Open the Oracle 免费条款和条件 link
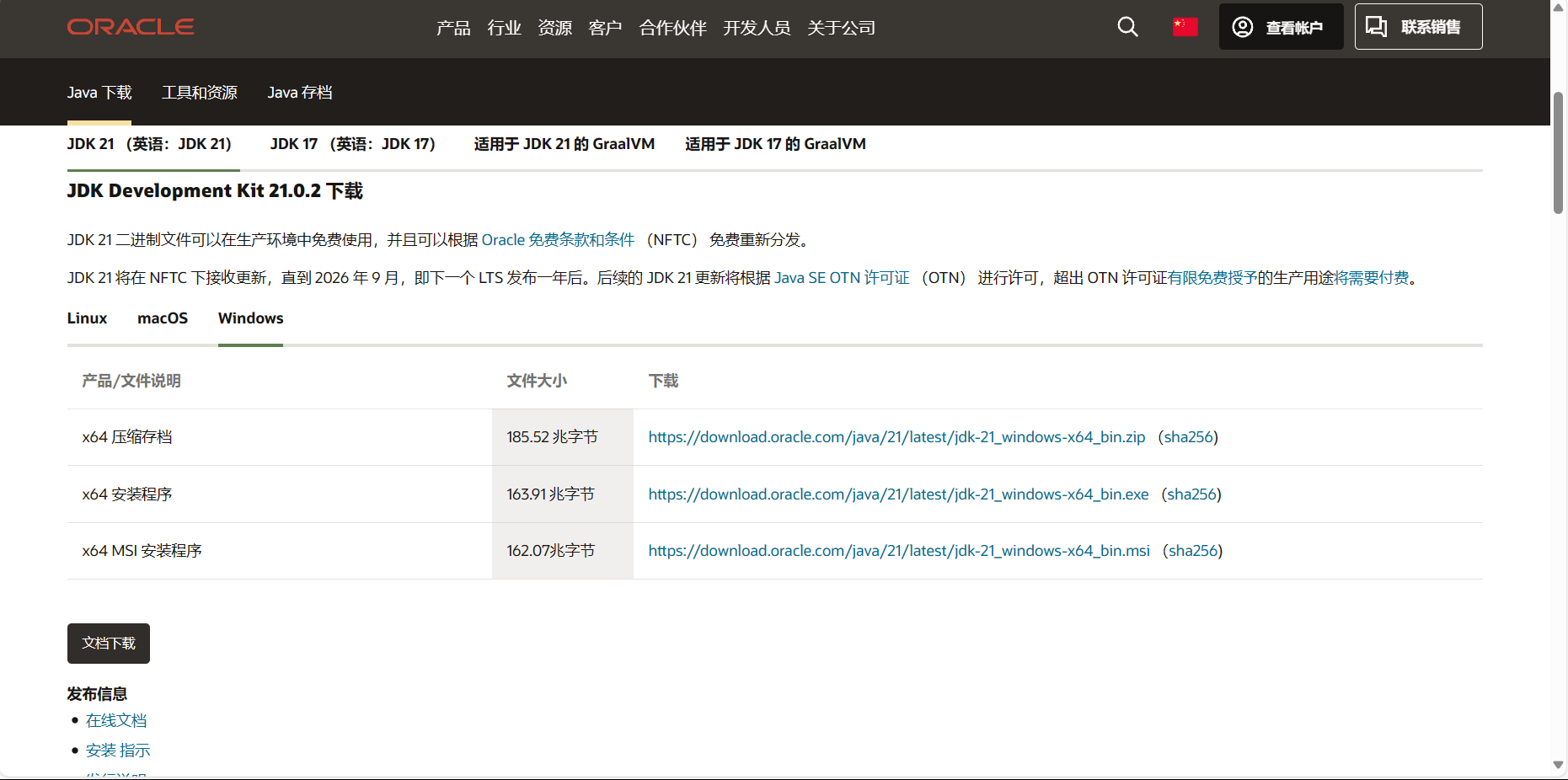Viewport: 1568px width, 780px height. pyautogui.click(x=558, y=240)
